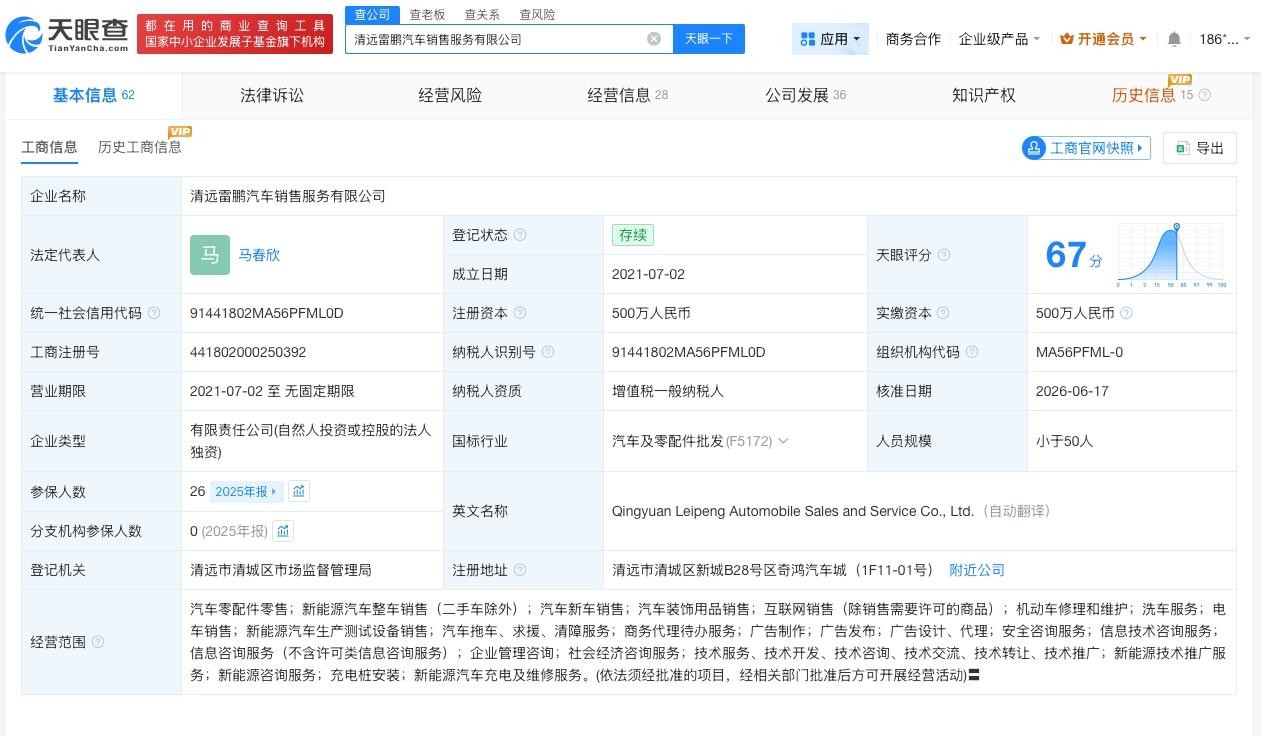Click registration number 441802000250392
1261x736 pixels.
[248, 352]
